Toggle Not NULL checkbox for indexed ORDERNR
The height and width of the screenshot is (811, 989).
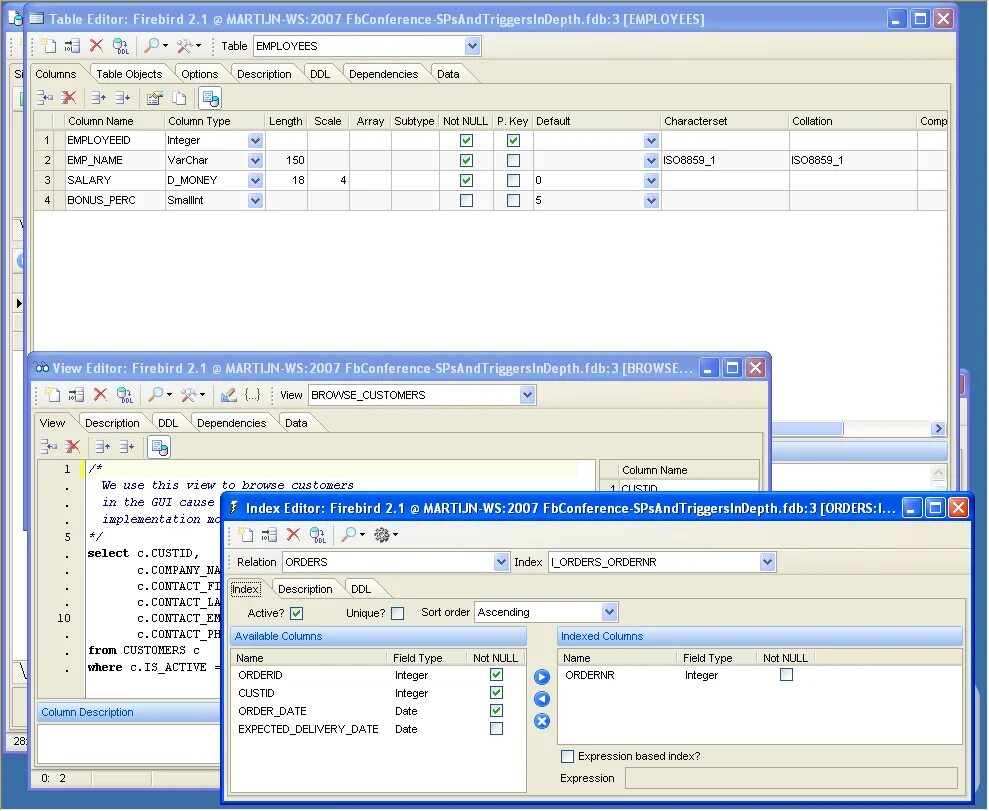(787, 675)
